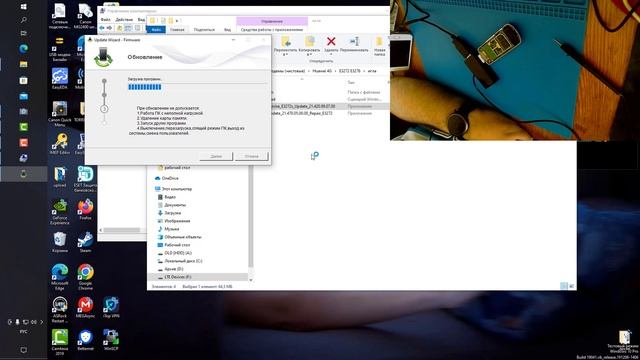The height and width of the screenshot is (360, 640).
Task: Open Видео folder in navigation pane
Action: 167,197
